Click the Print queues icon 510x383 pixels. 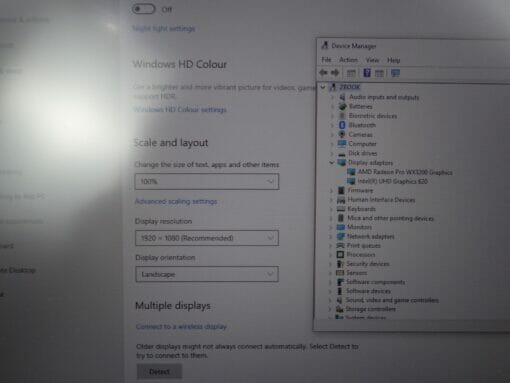(340, 246)
